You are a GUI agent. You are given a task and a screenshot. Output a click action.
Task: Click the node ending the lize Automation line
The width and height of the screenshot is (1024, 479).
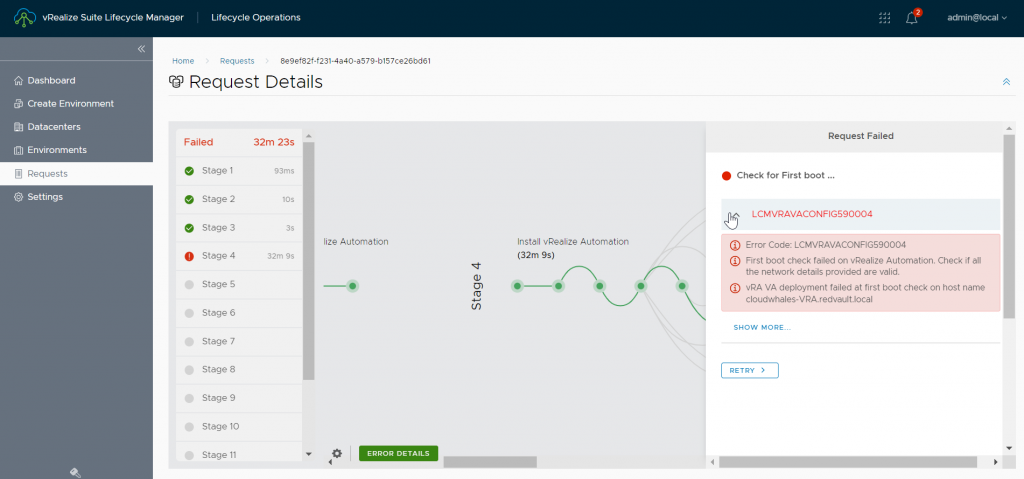(x=353, y=286)
